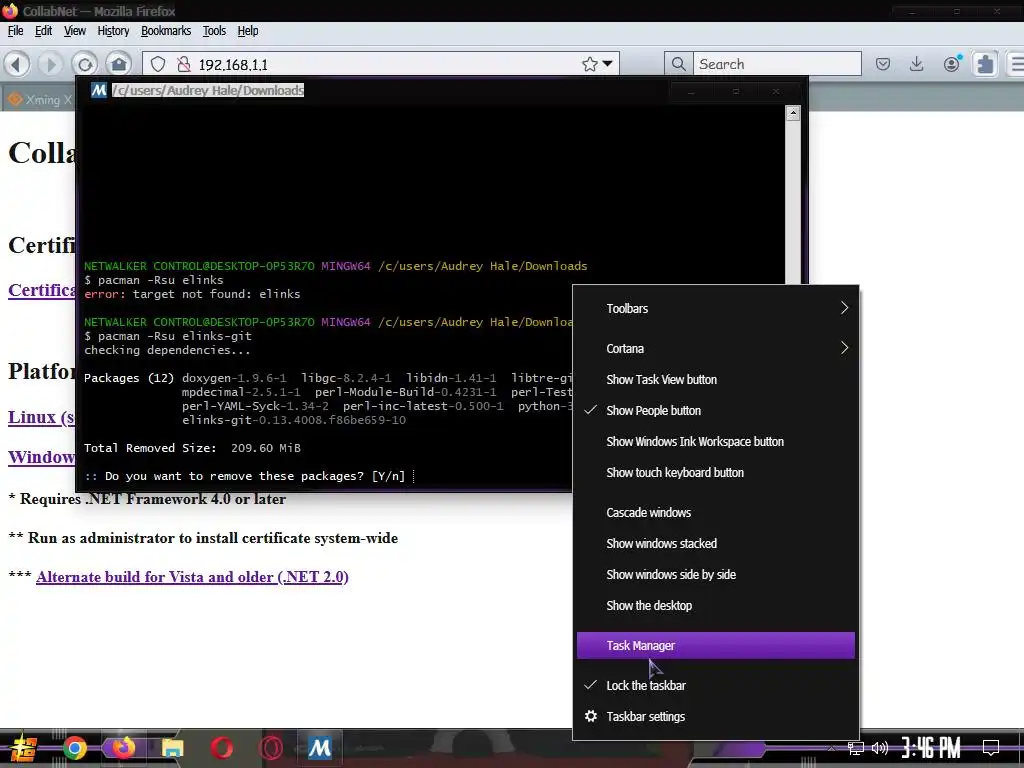
Task: Launch Opera GX outline icon in taskbar
Action: pos(270,748)
